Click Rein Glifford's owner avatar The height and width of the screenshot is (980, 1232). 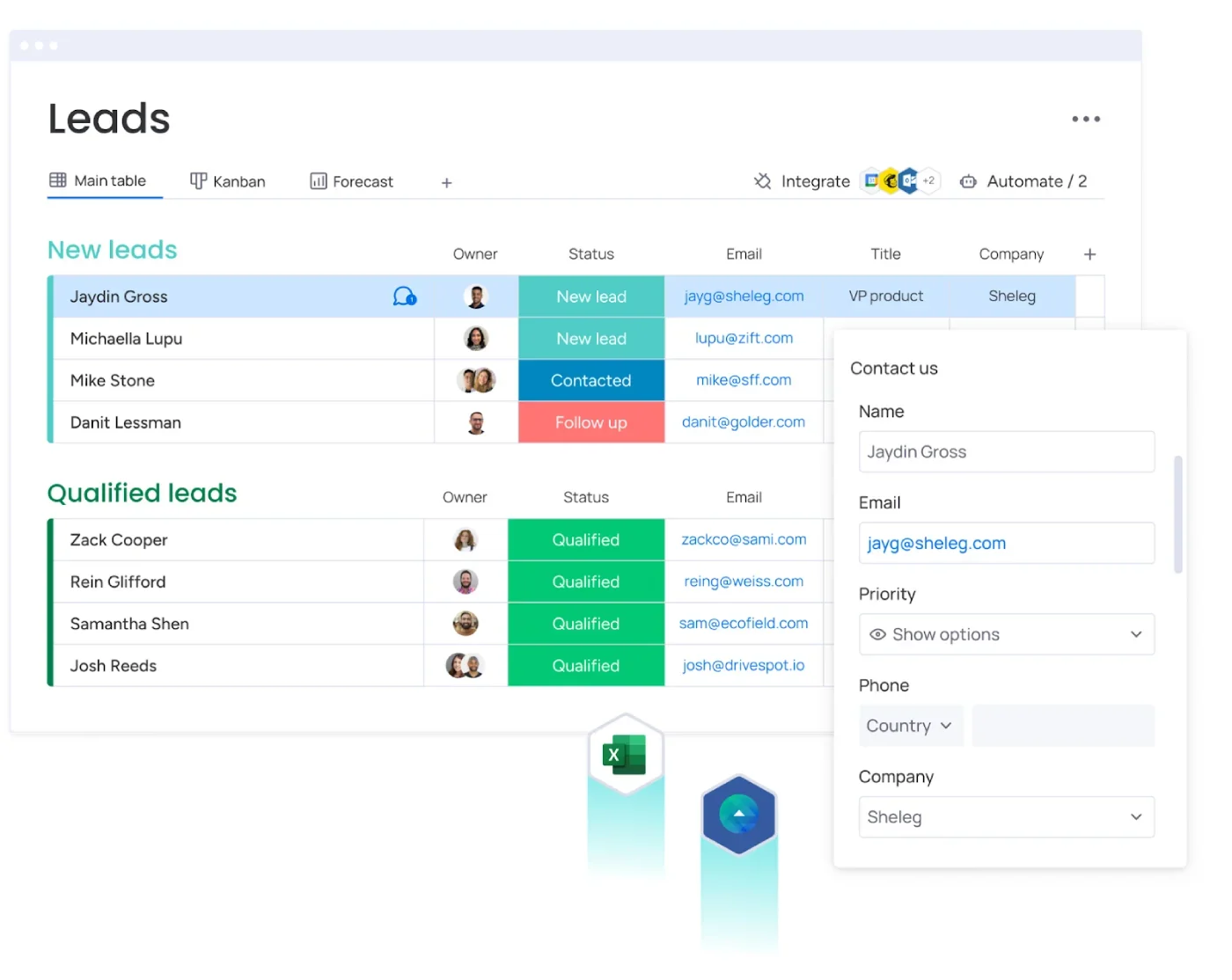(x=466, y=581)
